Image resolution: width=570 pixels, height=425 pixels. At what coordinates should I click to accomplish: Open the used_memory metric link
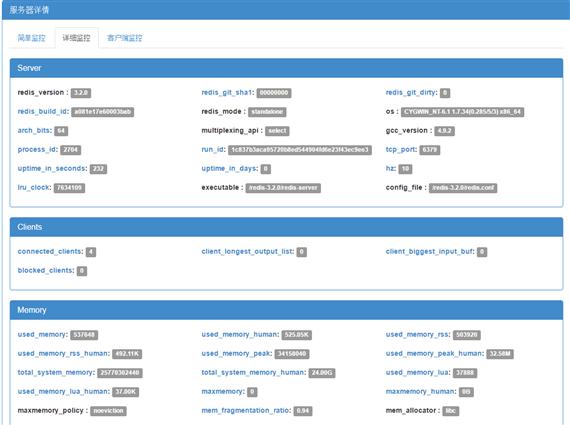43,334
